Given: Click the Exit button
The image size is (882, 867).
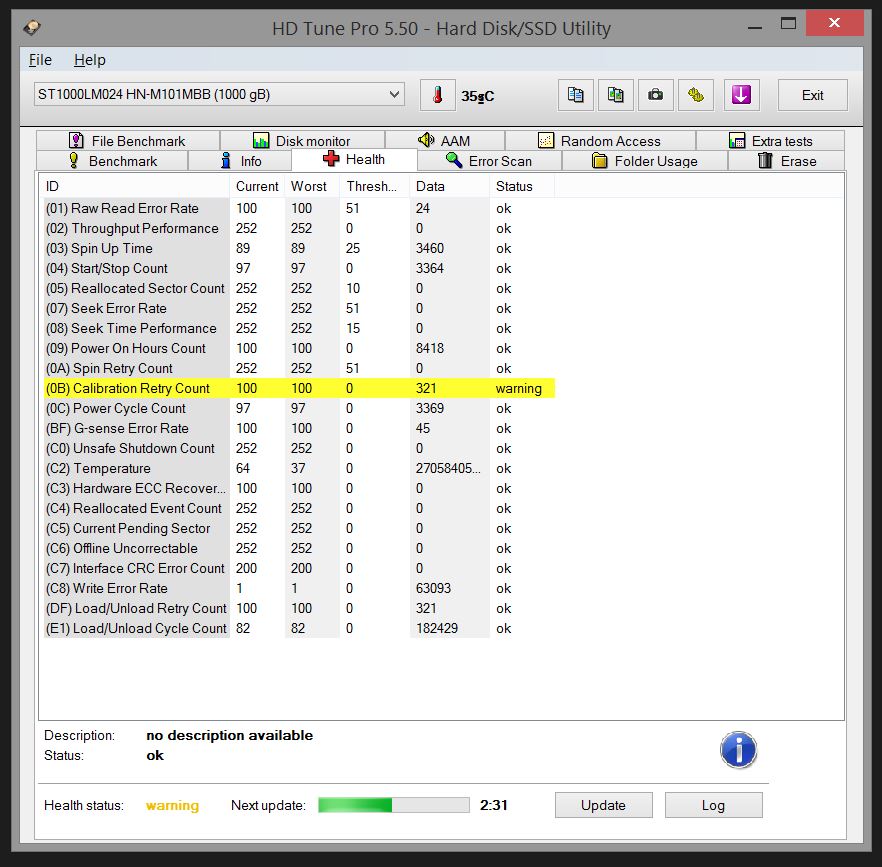Looking at the screenshot, I should pyautogui.click(x=812, y=95).
